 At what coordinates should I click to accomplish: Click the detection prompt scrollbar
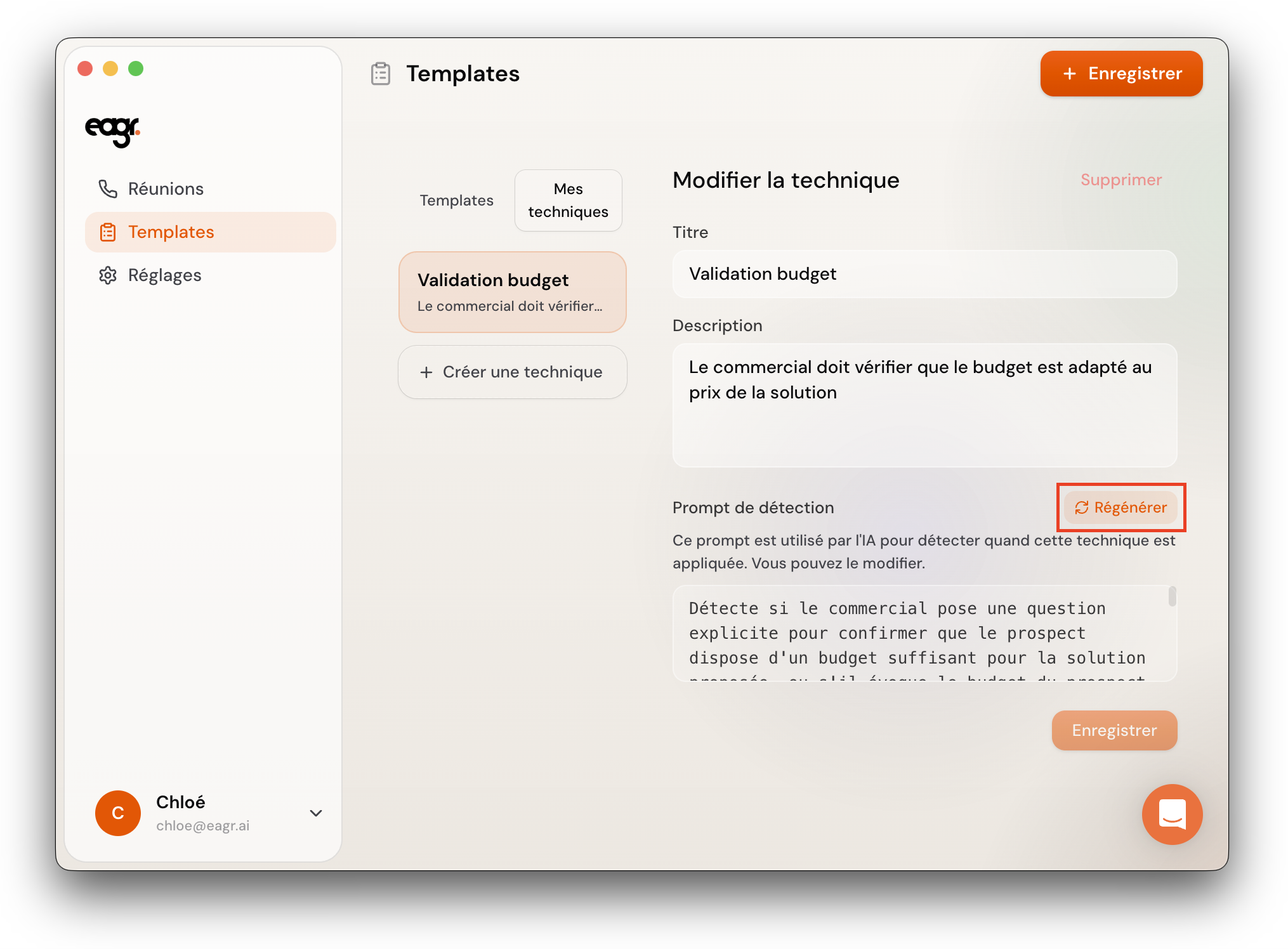pos(1172,597)
